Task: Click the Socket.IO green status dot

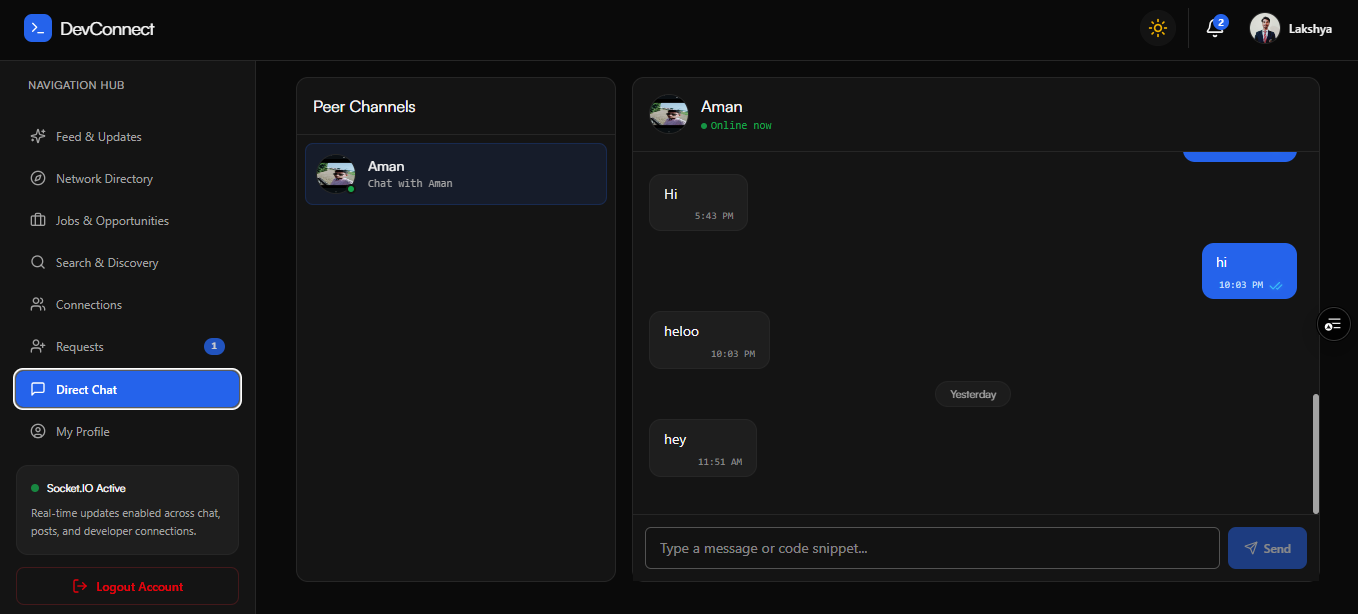Action: pos(35,488)
